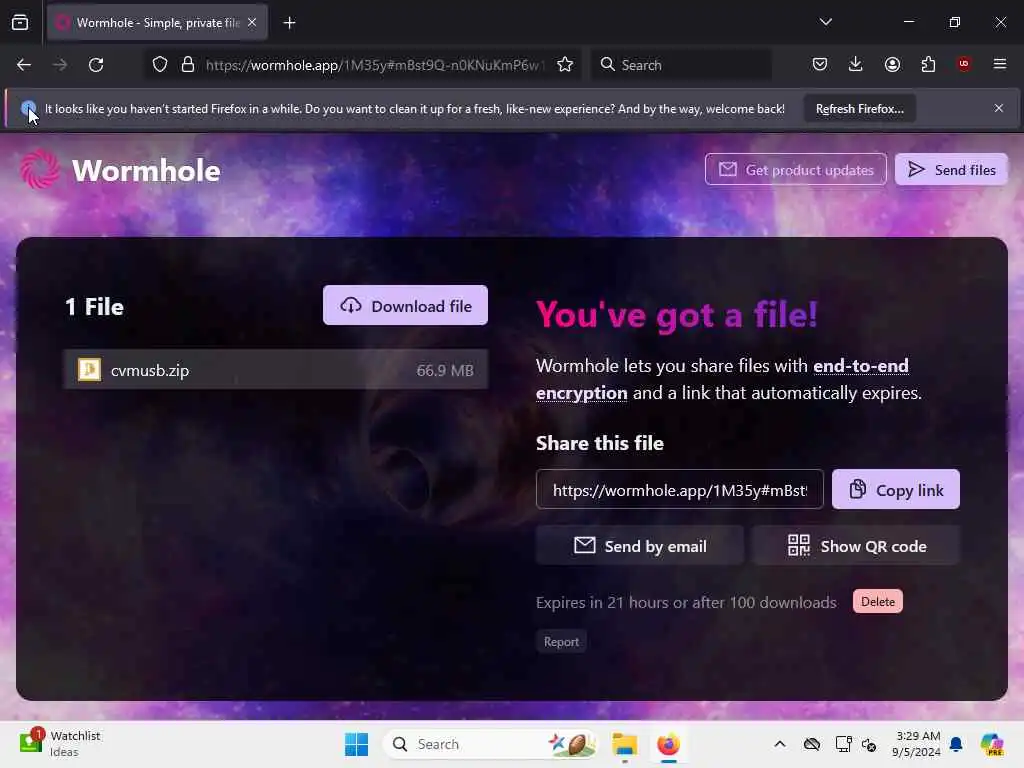Image resolution: width=1024 pixels, height=768 pixels.
Task: Select the Wormhole browser tab
Action: pos(157,22)
